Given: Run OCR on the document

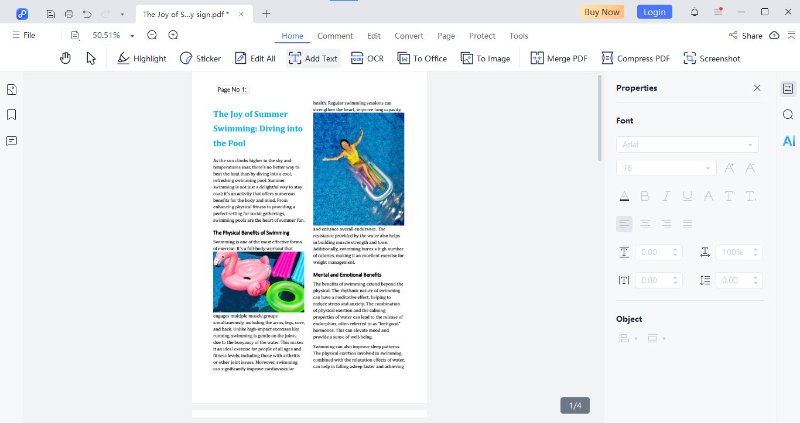Looking at the screenshot, I should point(367,58).
